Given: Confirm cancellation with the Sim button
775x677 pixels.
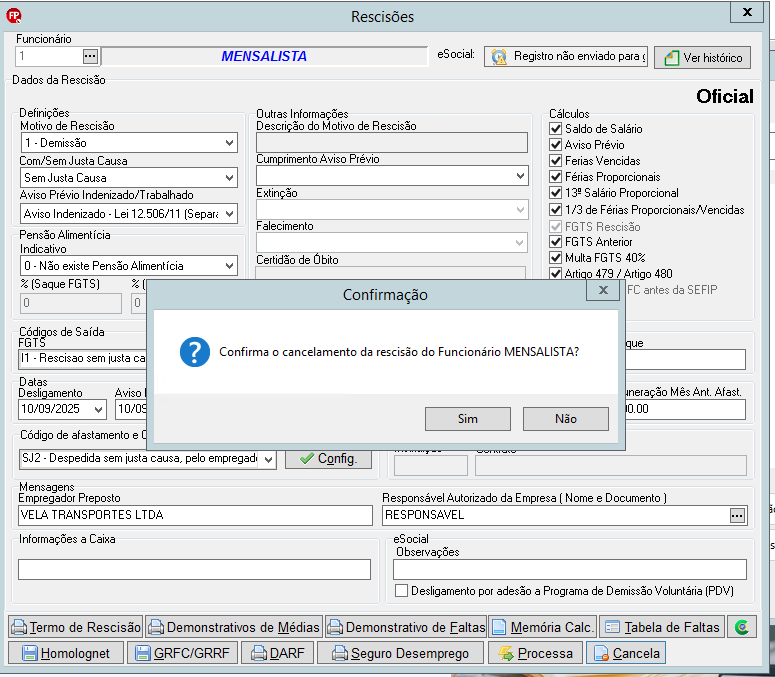Looking at the screenshot, I should (468, 419).
